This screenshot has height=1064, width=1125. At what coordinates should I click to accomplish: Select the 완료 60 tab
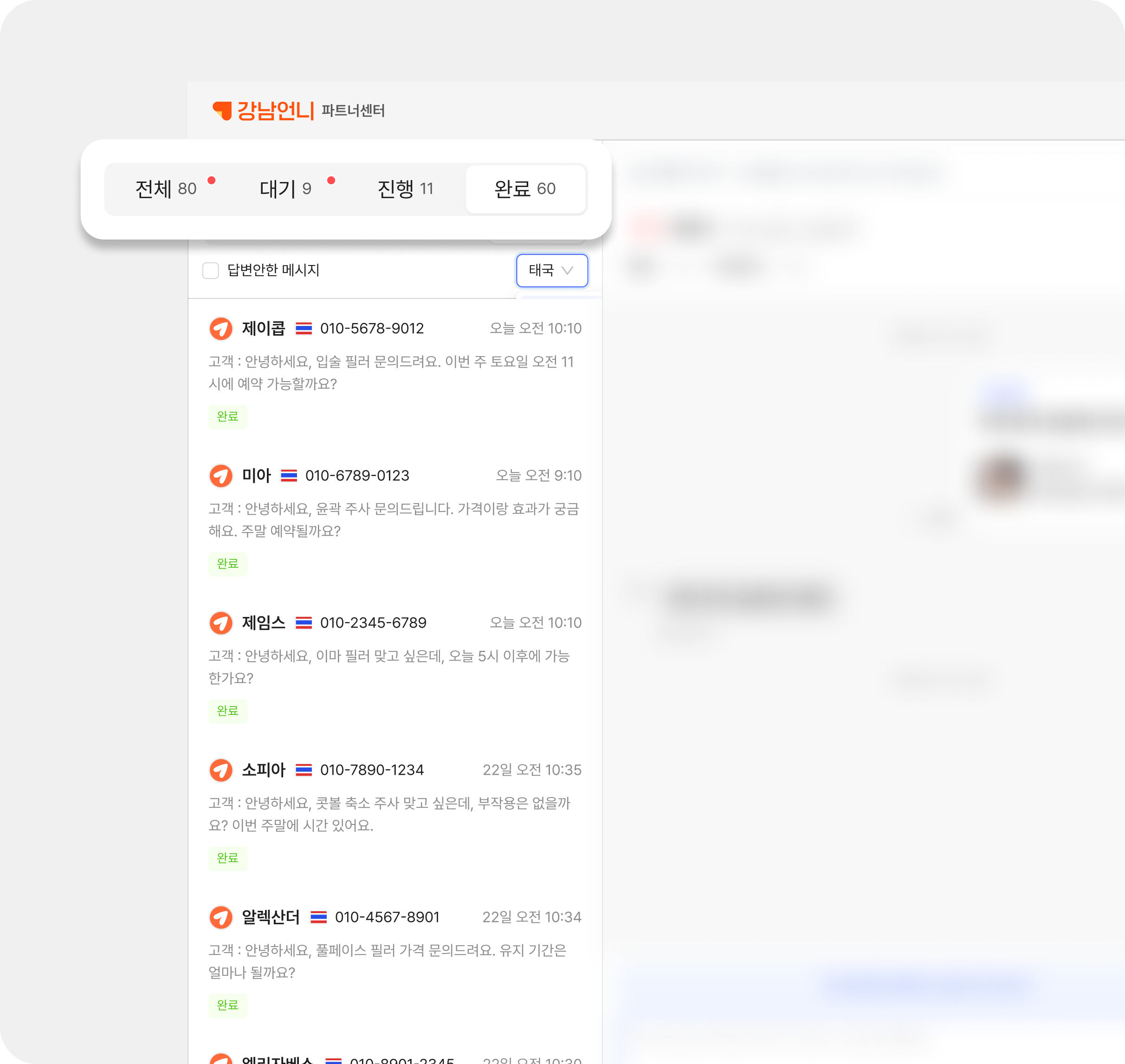pyautogui.click(x=525, y=189)
